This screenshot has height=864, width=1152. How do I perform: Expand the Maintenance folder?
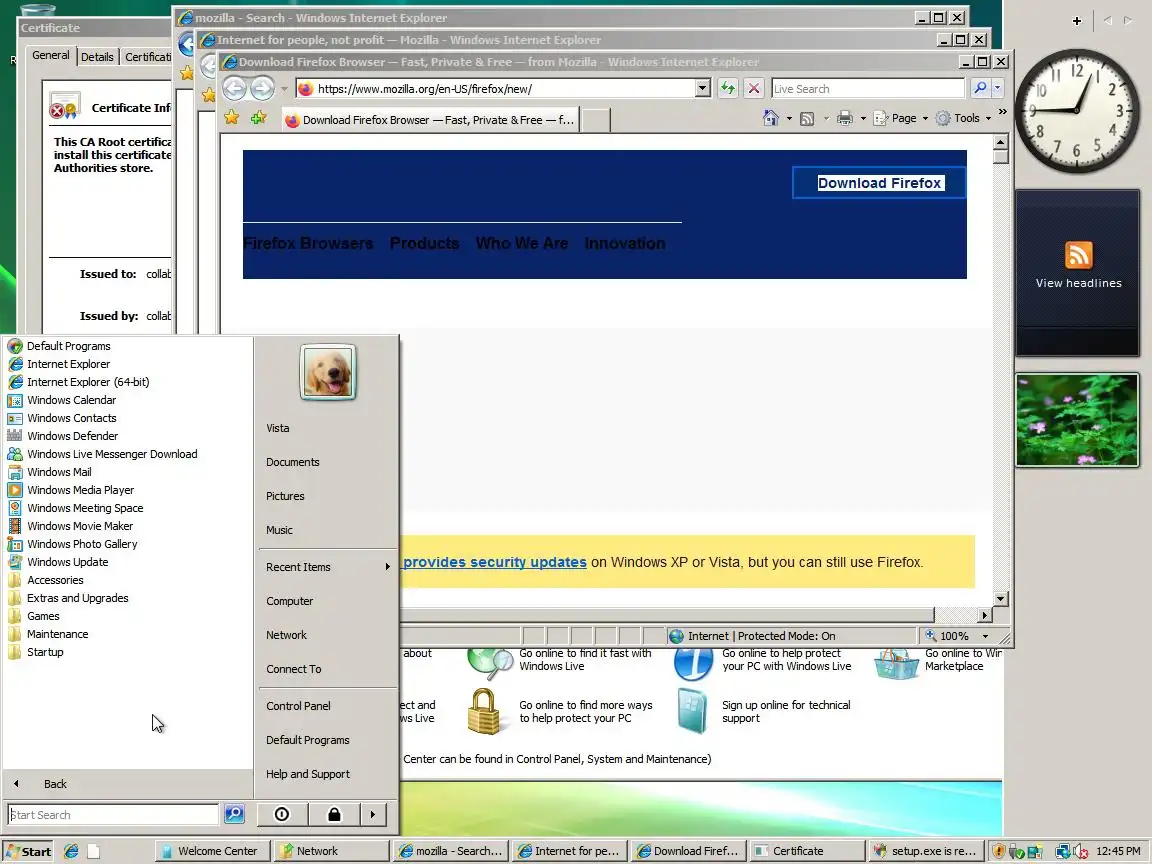57,634
